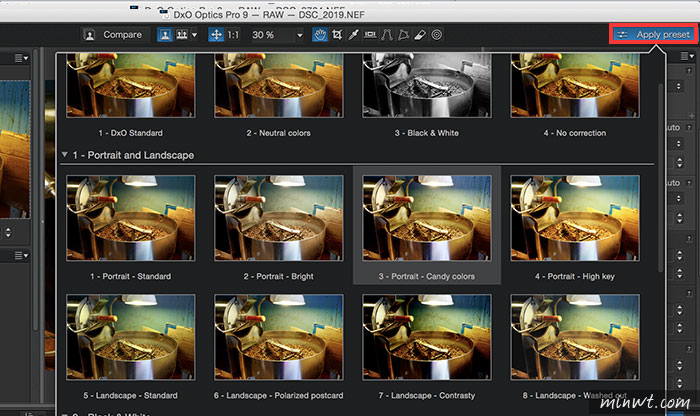Select the Force parallels perspective tool
The height and width of the screenshot is (416, 700).
click(x=387, y=35)
